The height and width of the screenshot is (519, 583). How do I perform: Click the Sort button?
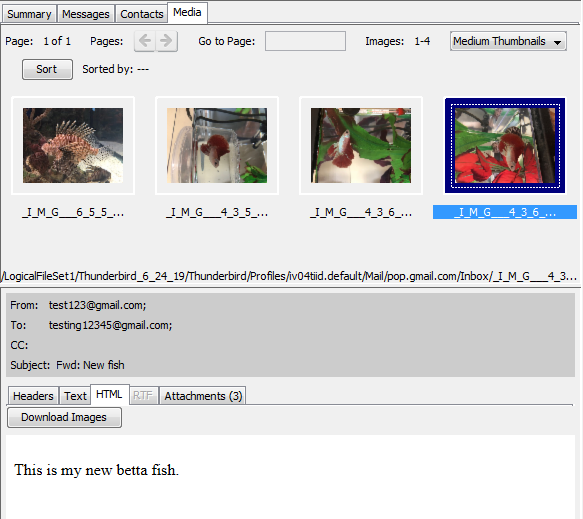pyautogui.click(x=47, y=69)
